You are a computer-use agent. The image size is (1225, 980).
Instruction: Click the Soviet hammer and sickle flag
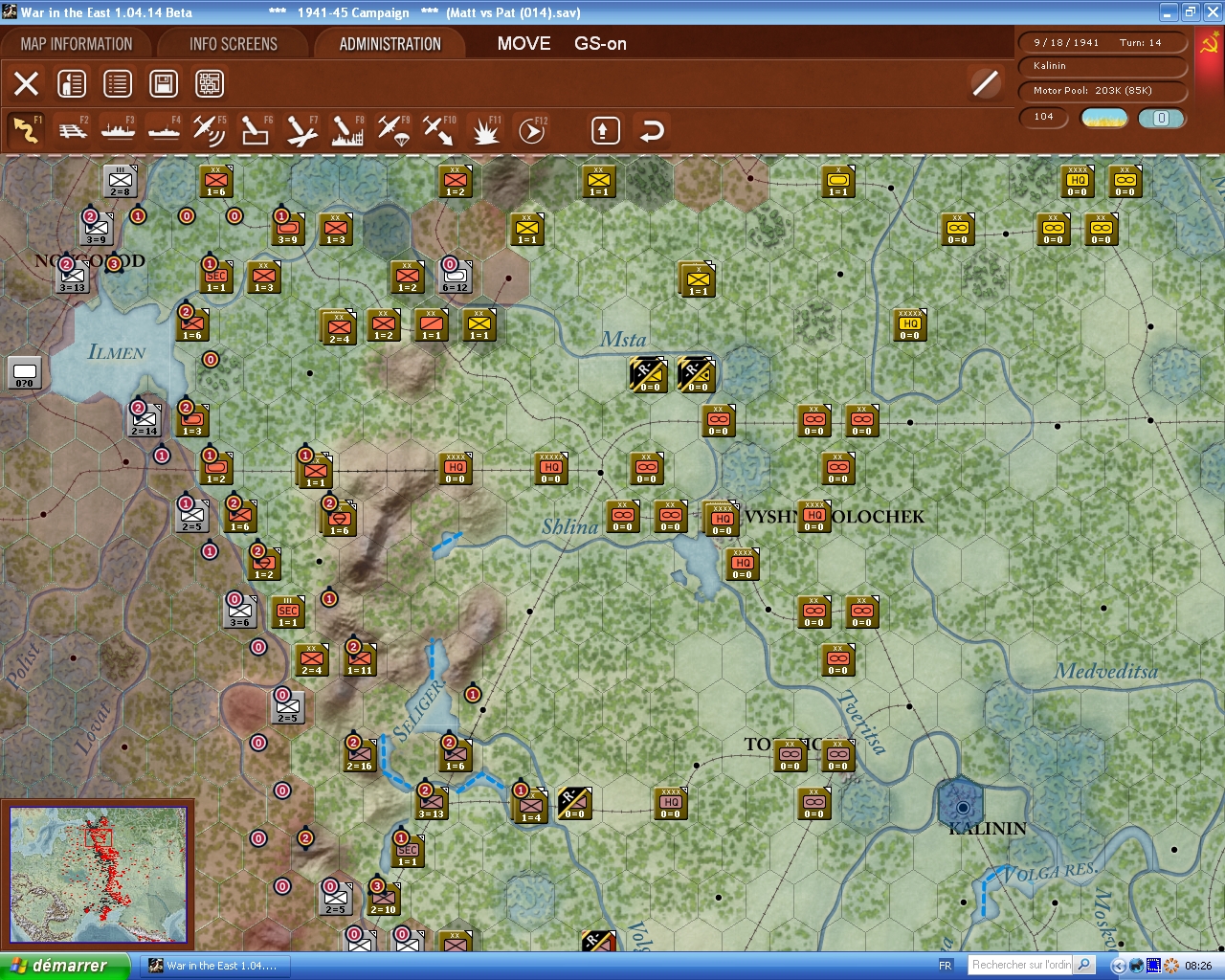coord(1209,44)
